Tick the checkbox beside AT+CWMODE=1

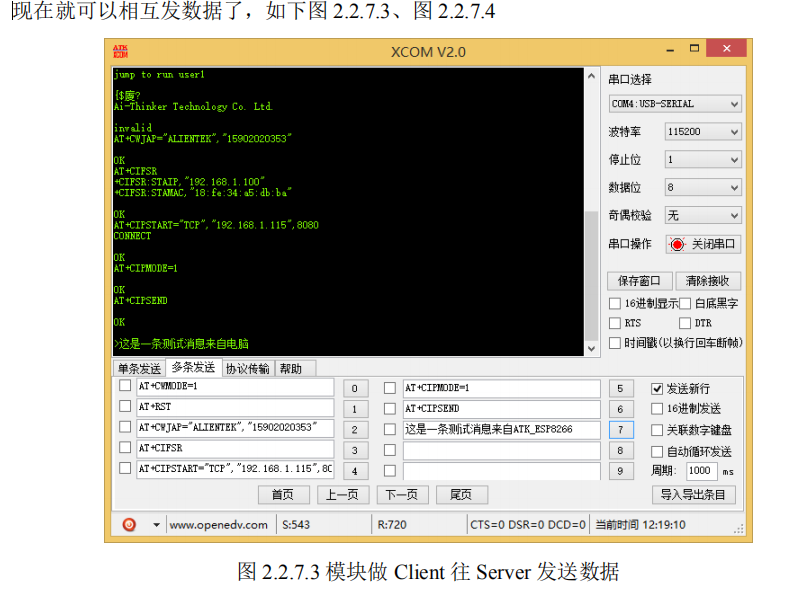(125, 385)
